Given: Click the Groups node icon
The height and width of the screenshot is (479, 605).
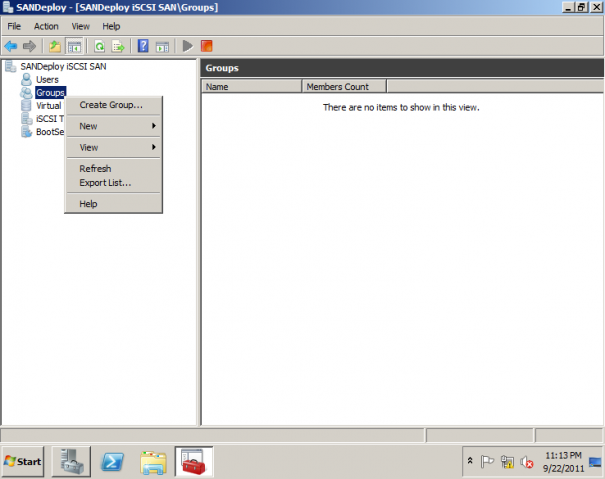Looking at the screenshot, I should click(x=26, y=93).
